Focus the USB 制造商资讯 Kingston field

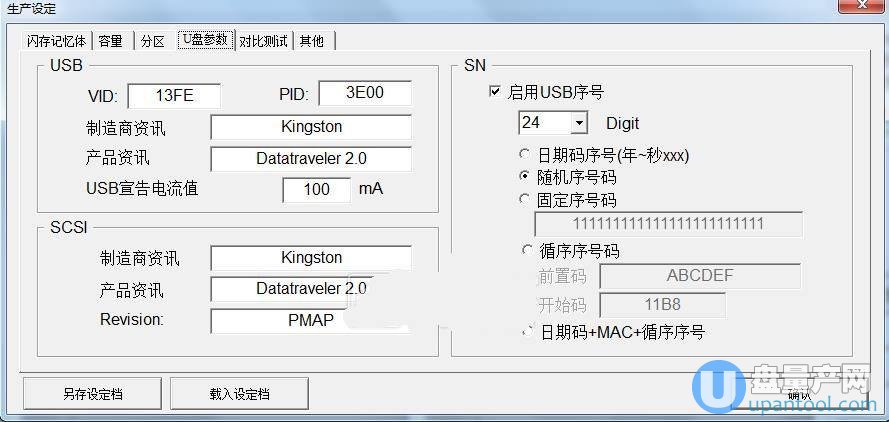click(x=311, y=127)
